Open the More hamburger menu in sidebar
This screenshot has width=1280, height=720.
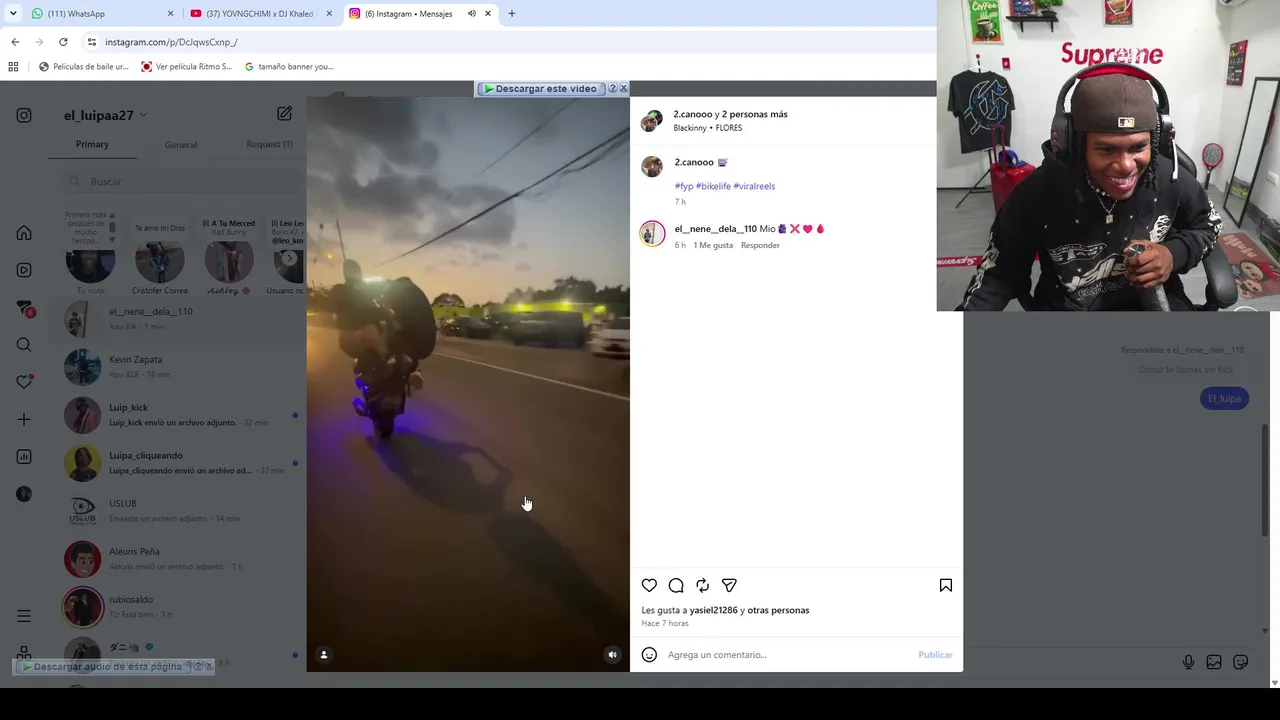tap(24, 616)
